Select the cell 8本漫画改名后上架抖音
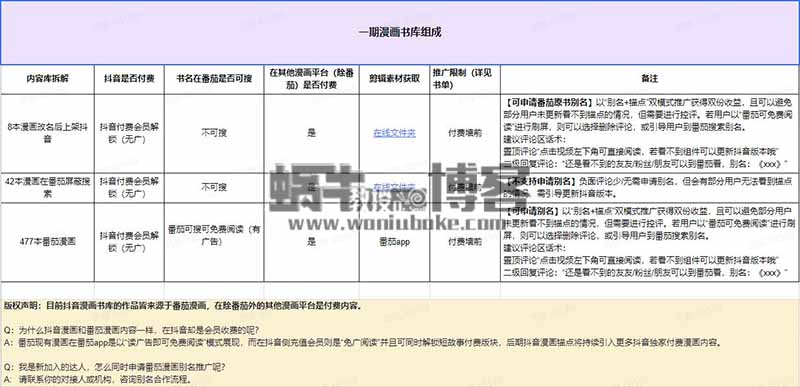 [47, 134]
